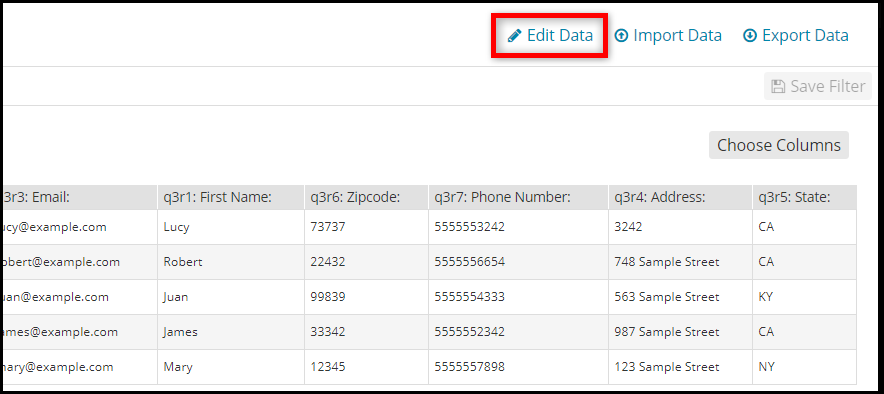Click the q3r4: Address column header

click(680, 197)
